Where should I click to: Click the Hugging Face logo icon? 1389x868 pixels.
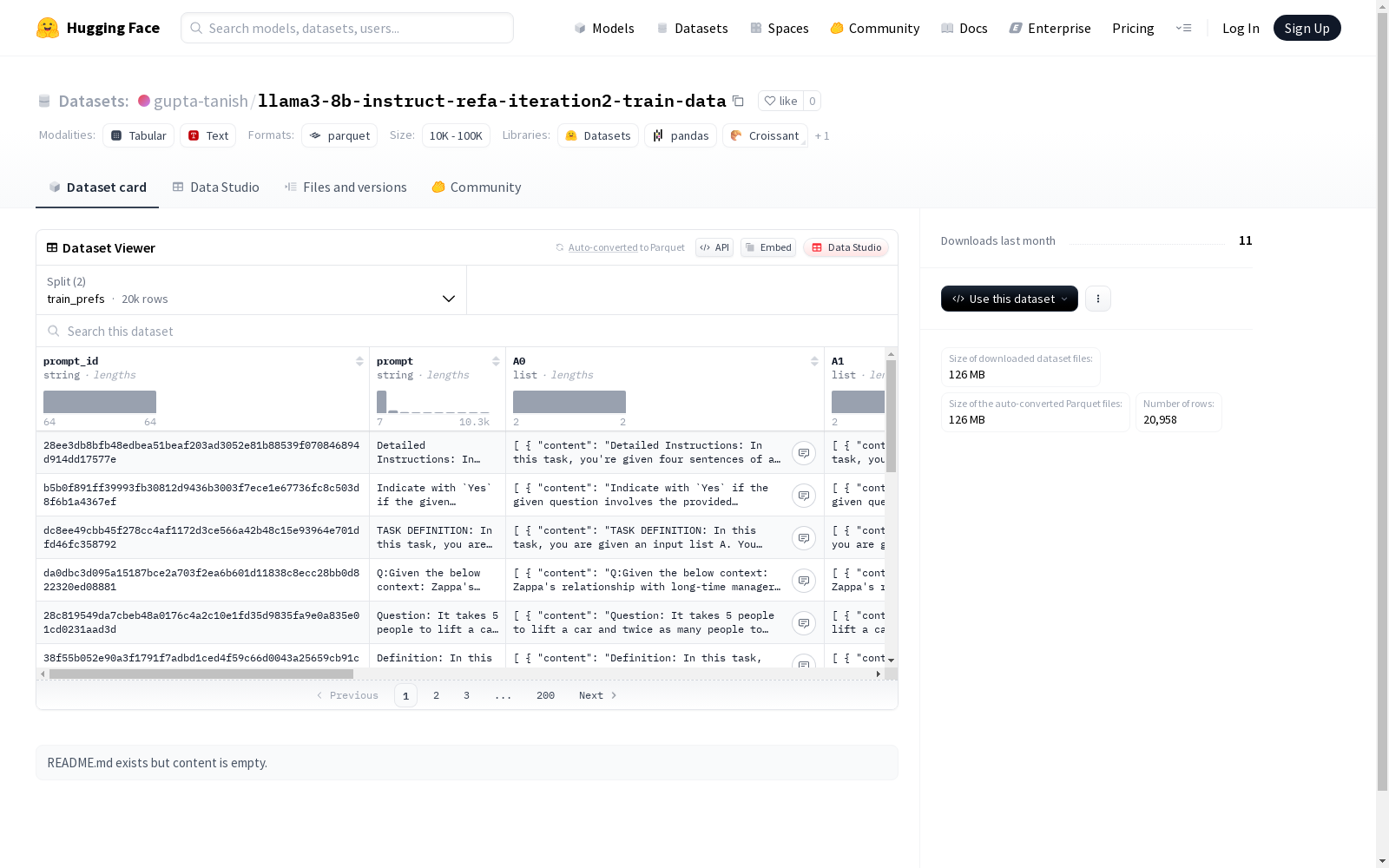tap(48, 28)
